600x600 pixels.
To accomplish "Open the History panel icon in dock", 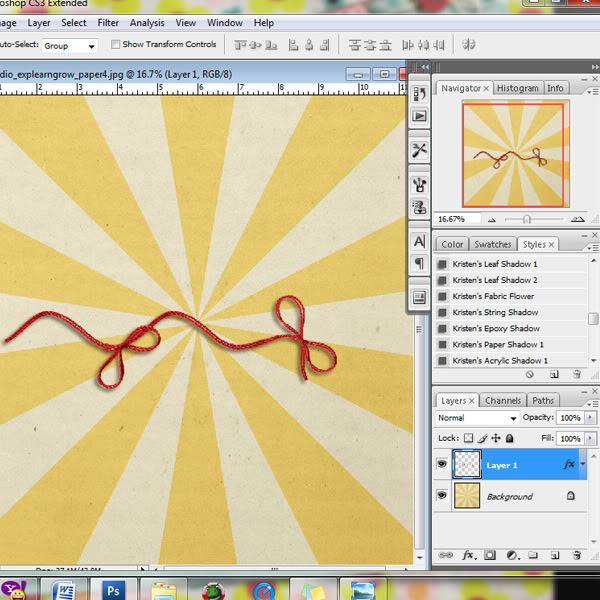I will click(x=419, y=94).
